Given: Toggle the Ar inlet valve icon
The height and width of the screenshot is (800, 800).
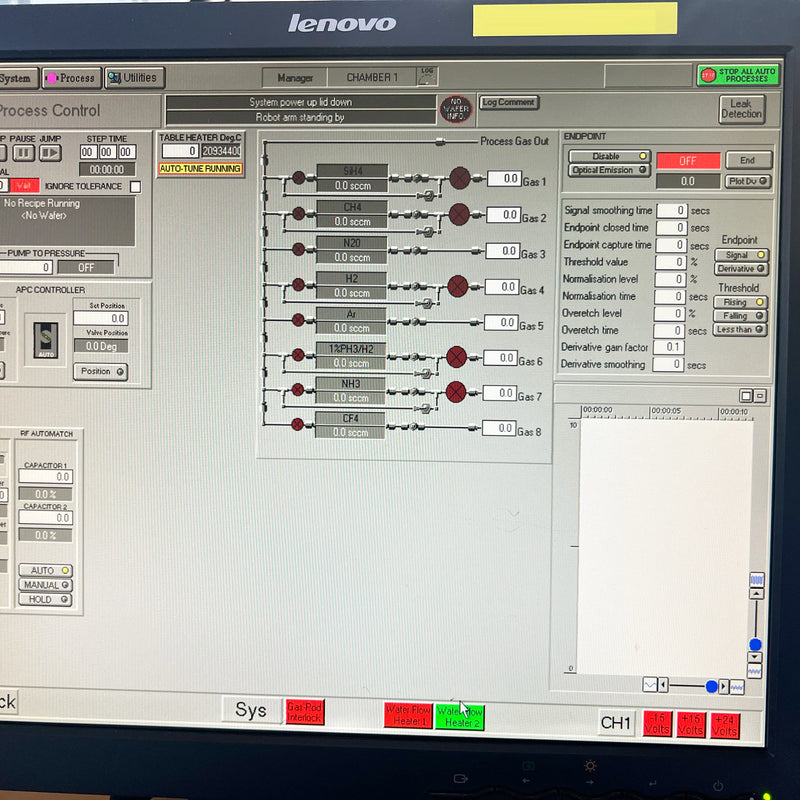Looking at the screenshot, I should pyautogui.click(x=298, y=320).
